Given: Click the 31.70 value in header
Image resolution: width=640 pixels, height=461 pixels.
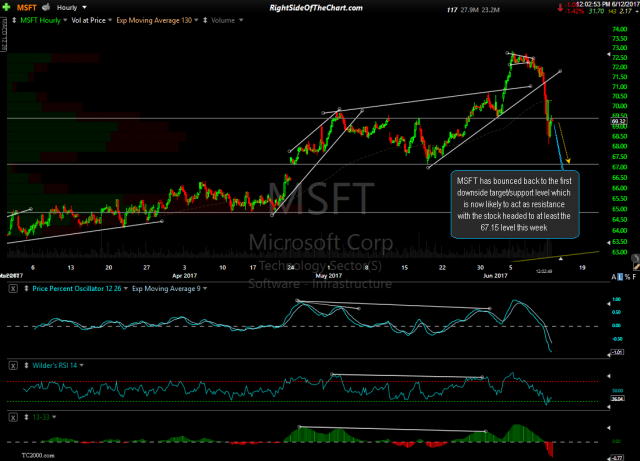Looking at the screenshot, I should tap(596, 11).
